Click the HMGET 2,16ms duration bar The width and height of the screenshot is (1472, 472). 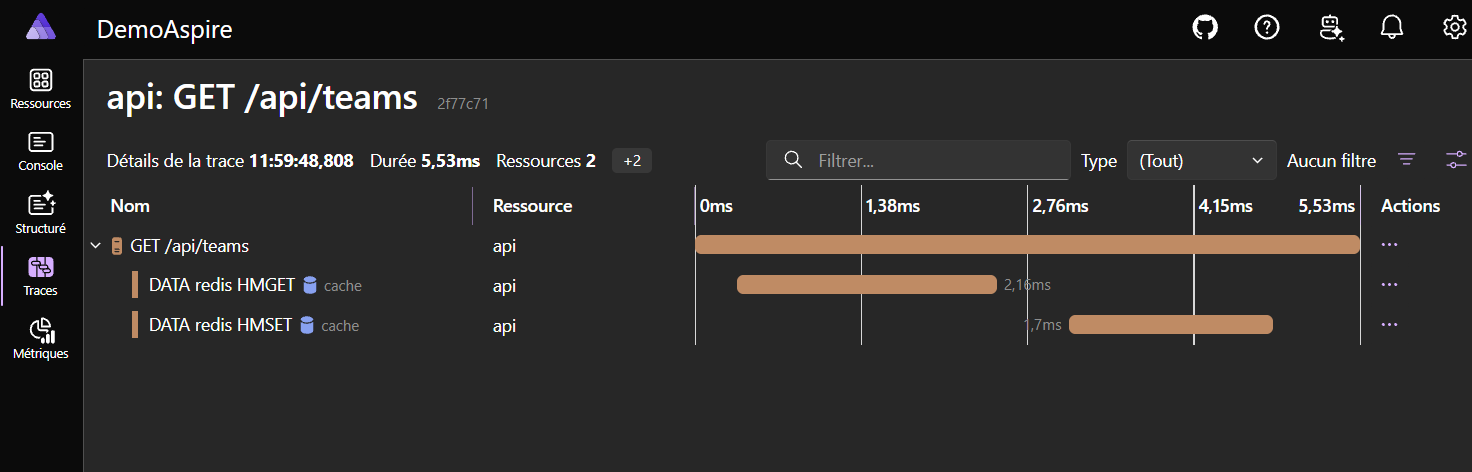click(x=867, y=284)
